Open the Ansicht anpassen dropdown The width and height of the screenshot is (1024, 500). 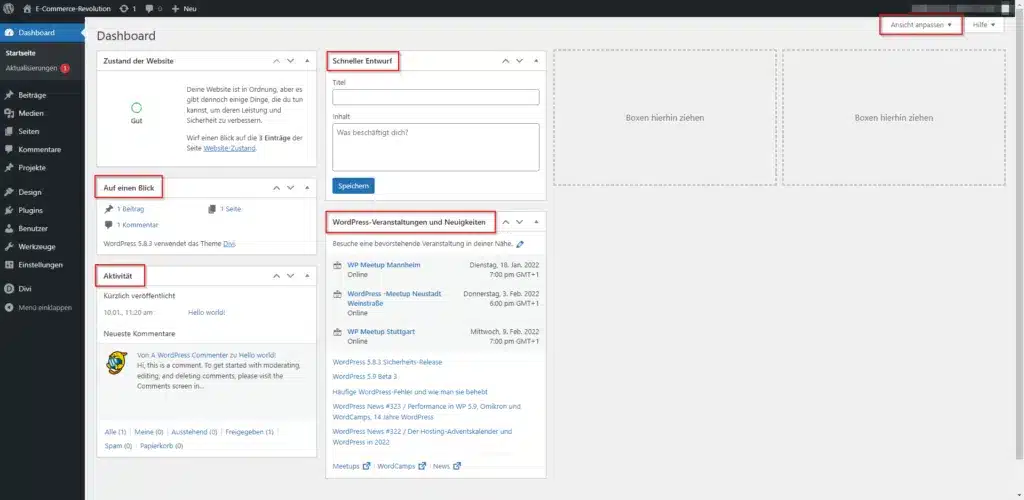pyautogui.click(x=921, y=25)
